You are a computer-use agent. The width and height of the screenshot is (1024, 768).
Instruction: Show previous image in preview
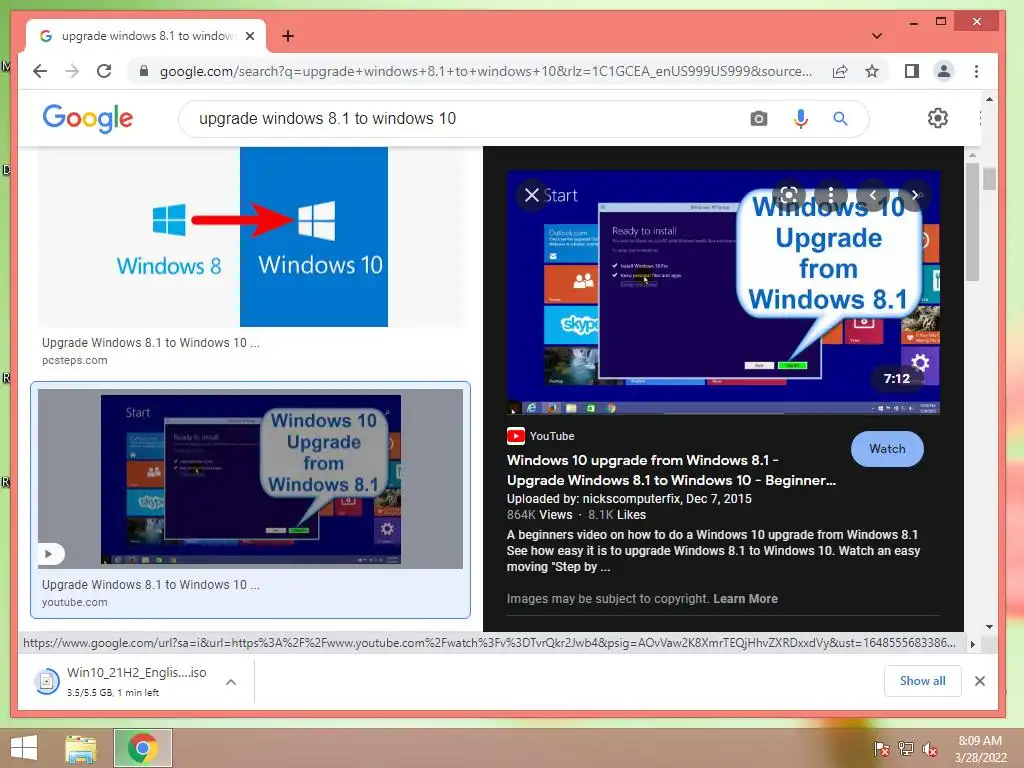pos(873,195)
